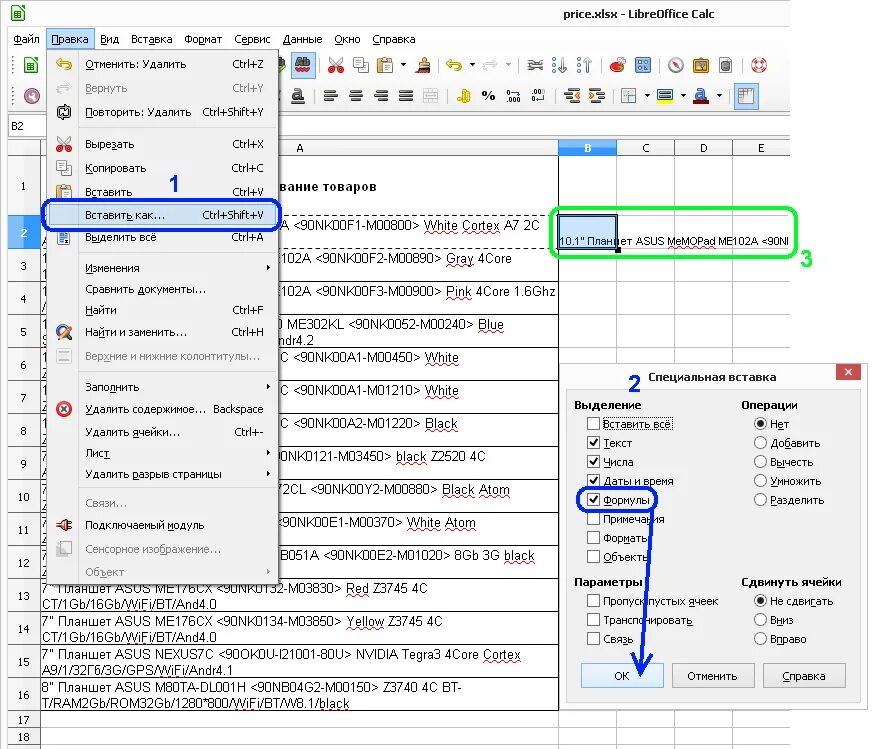Image resolution: width=884 pixels, height=749 pixels.
Task: Click the Sort Ascending toolbar icon
Action: (x=559, y=65)
